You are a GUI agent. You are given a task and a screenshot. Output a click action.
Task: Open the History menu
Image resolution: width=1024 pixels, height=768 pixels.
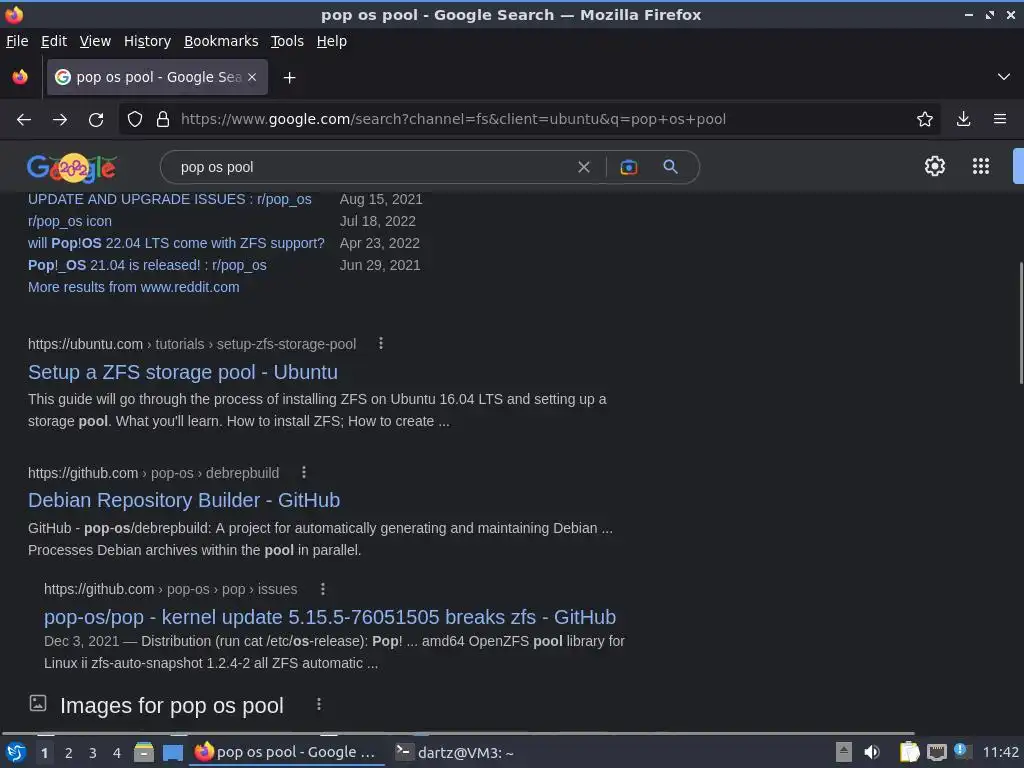point(147,41)
